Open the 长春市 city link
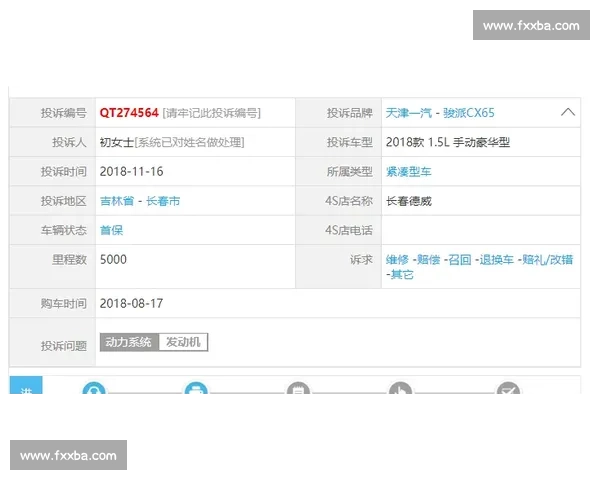Viewport: 600px width, 480px height. pyautogui.click(x=163, y=201)
